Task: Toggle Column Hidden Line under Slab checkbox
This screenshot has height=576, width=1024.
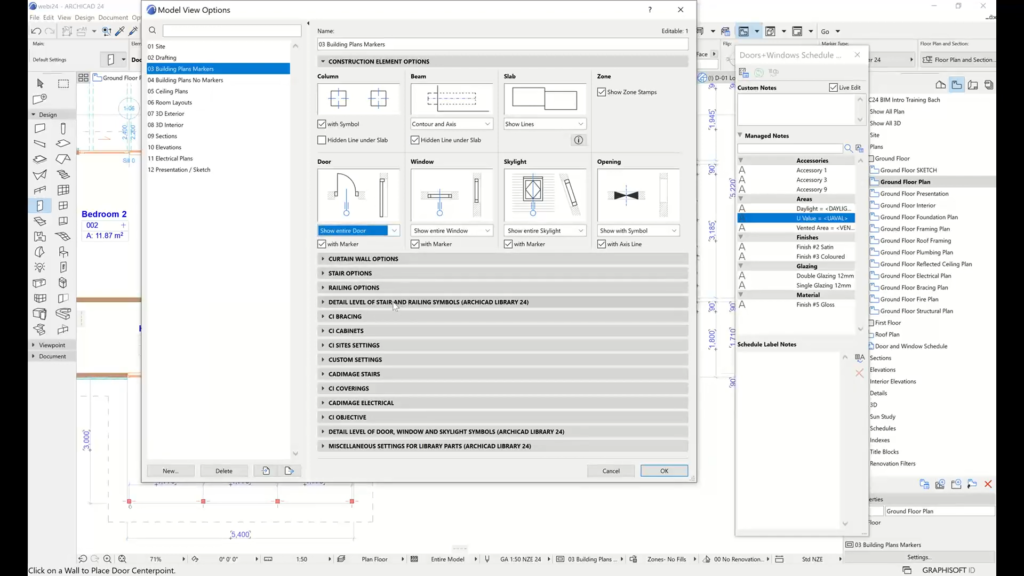Action: (322, 140)
